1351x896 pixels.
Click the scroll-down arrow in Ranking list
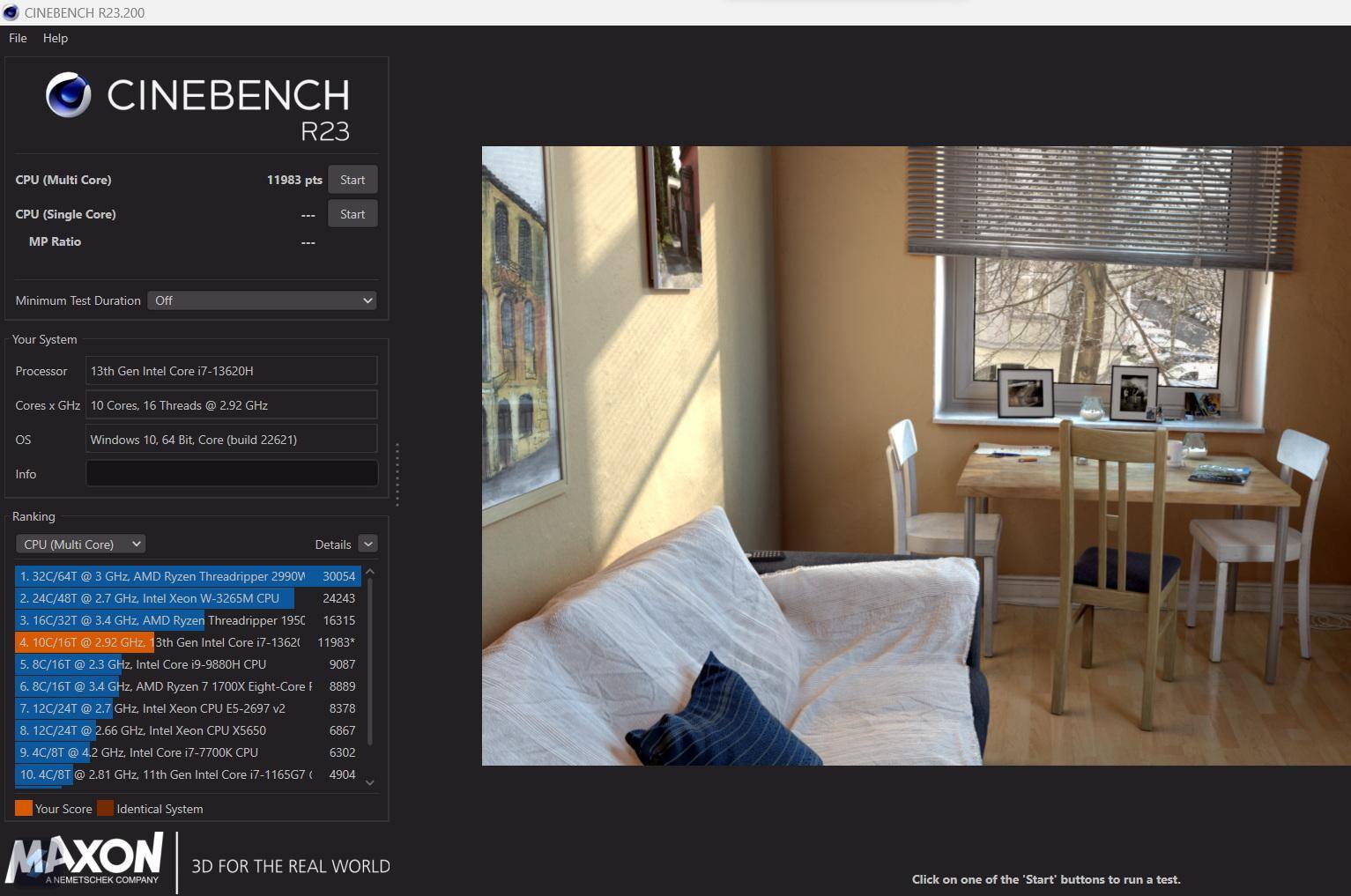click(370, 781)
